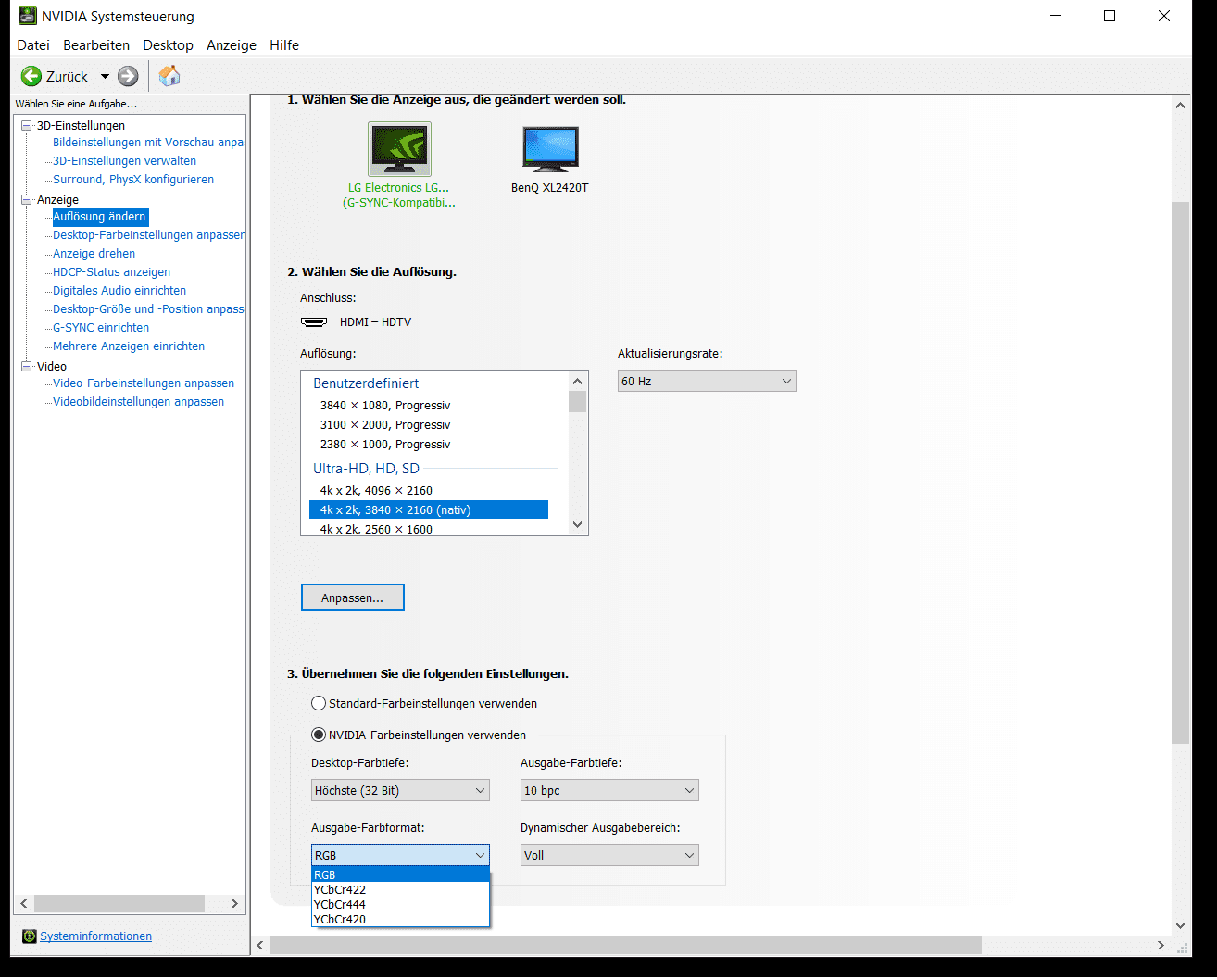
Task: Click the NVIDIA app icon in title bar
Action: (x=27, y=17)
